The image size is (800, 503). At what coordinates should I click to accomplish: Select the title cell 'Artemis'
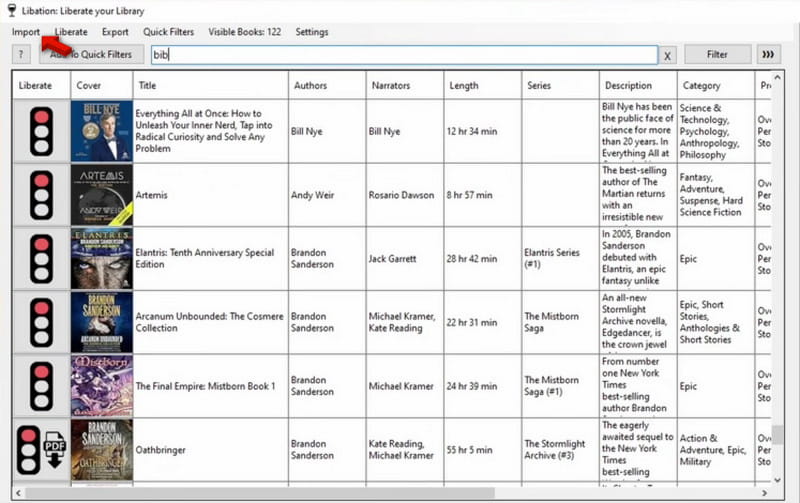[x=210, y=195]
